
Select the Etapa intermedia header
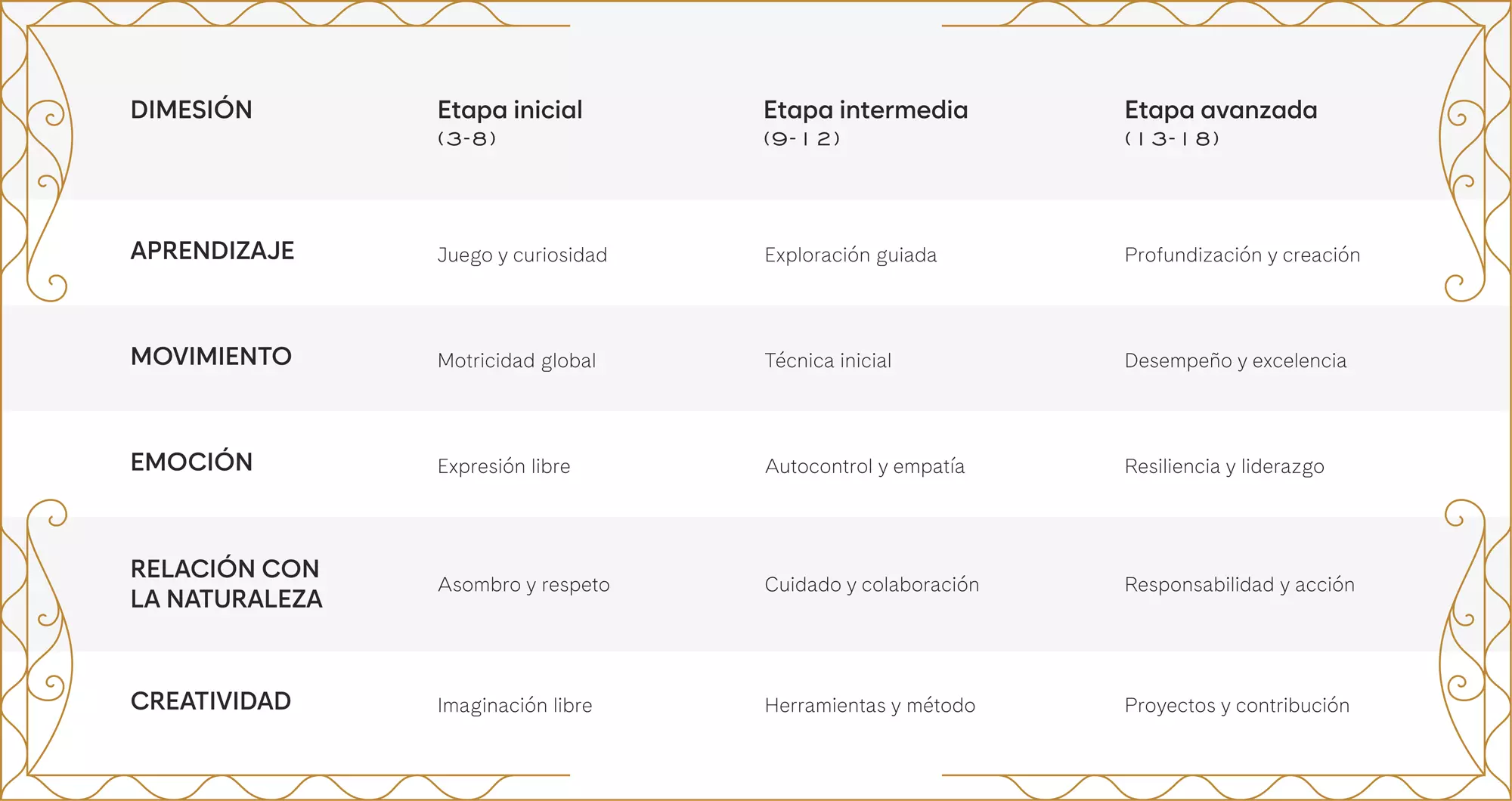(865, 110)
